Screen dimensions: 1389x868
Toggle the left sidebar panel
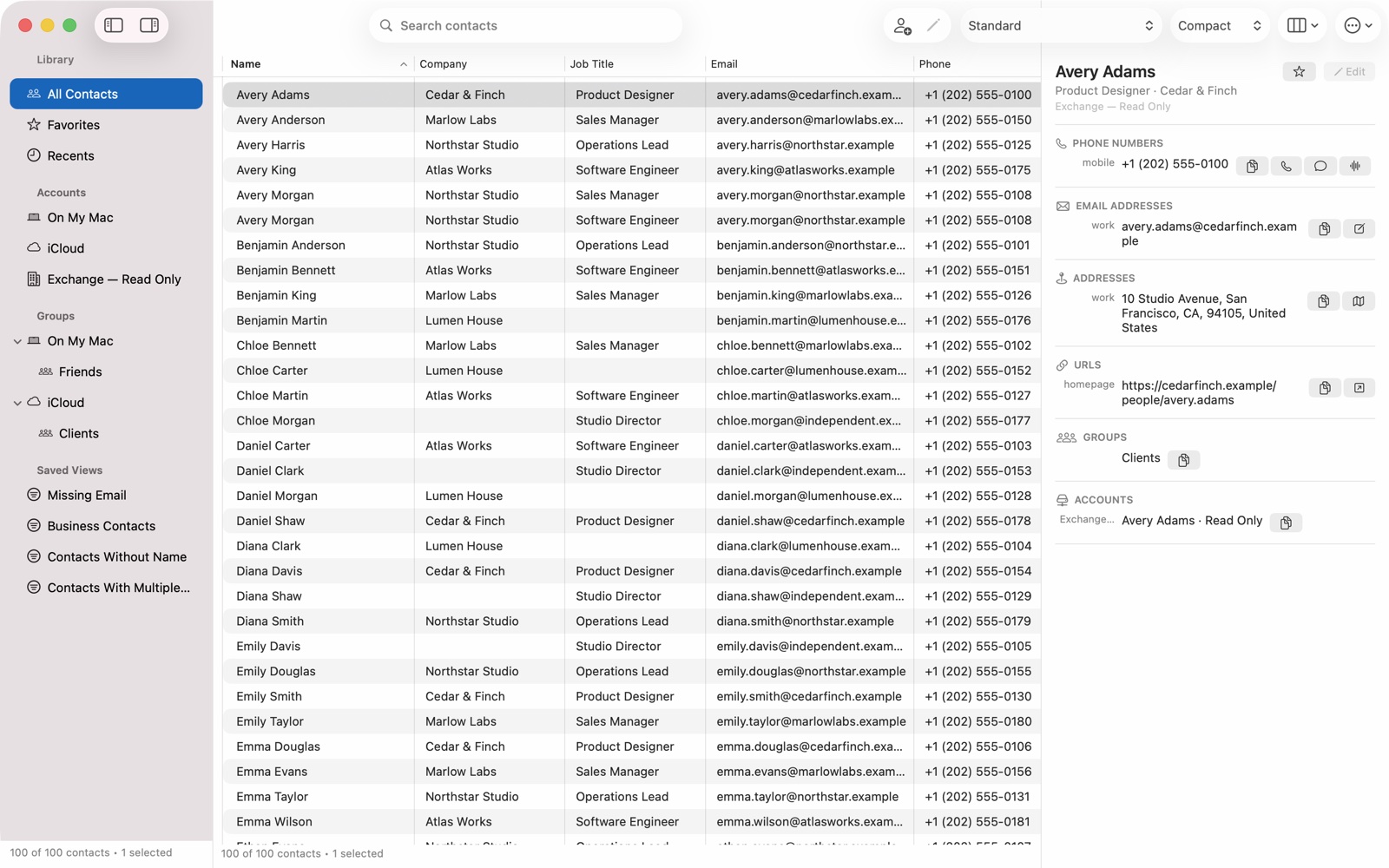coord(114,25)
